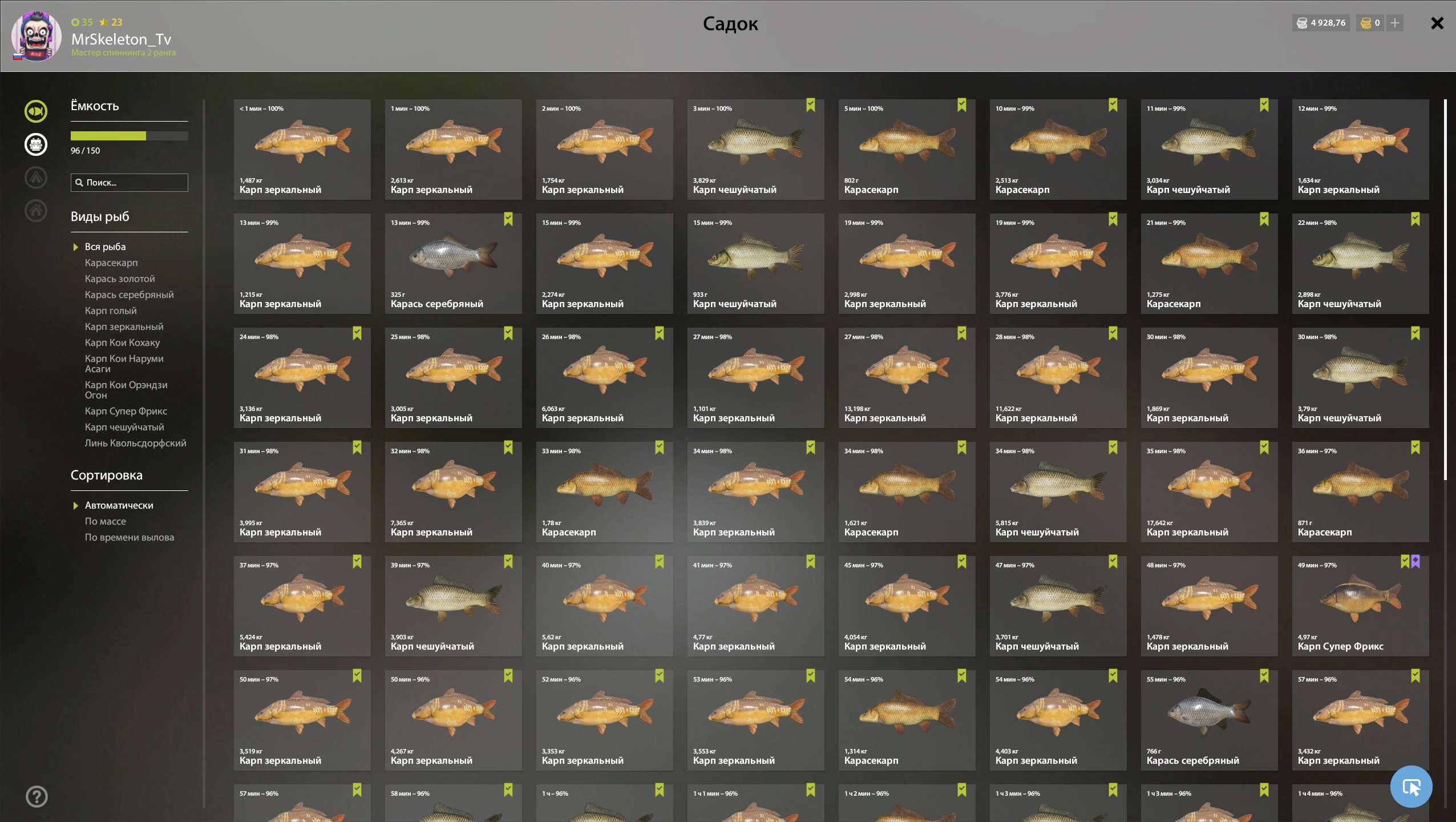Click rank text Мастер спиннинга 2 ранга
The width and height of the screenshot is (1456, 822).
pos(123,53)
